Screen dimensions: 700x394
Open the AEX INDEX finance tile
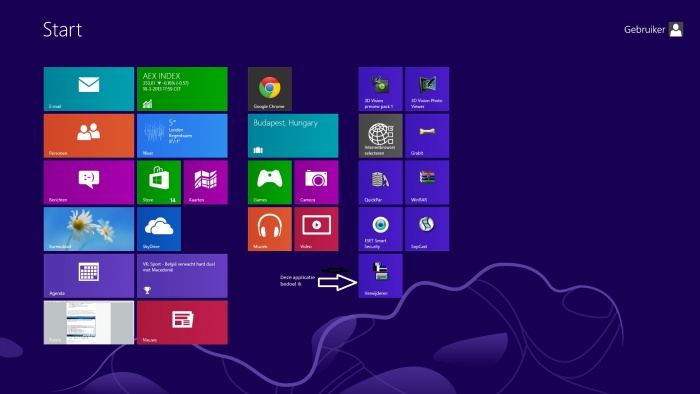tap(182, 89)
